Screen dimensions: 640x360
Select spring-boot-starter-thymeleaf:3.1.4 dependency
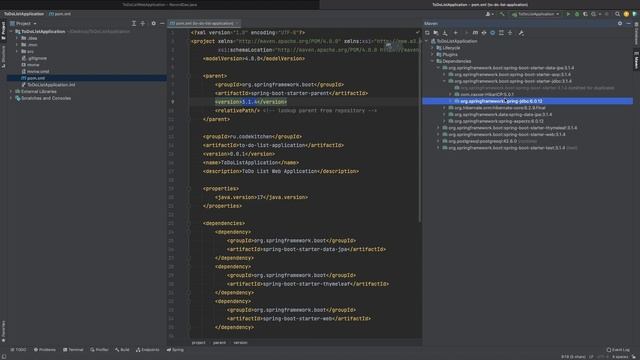click(510, 128)
